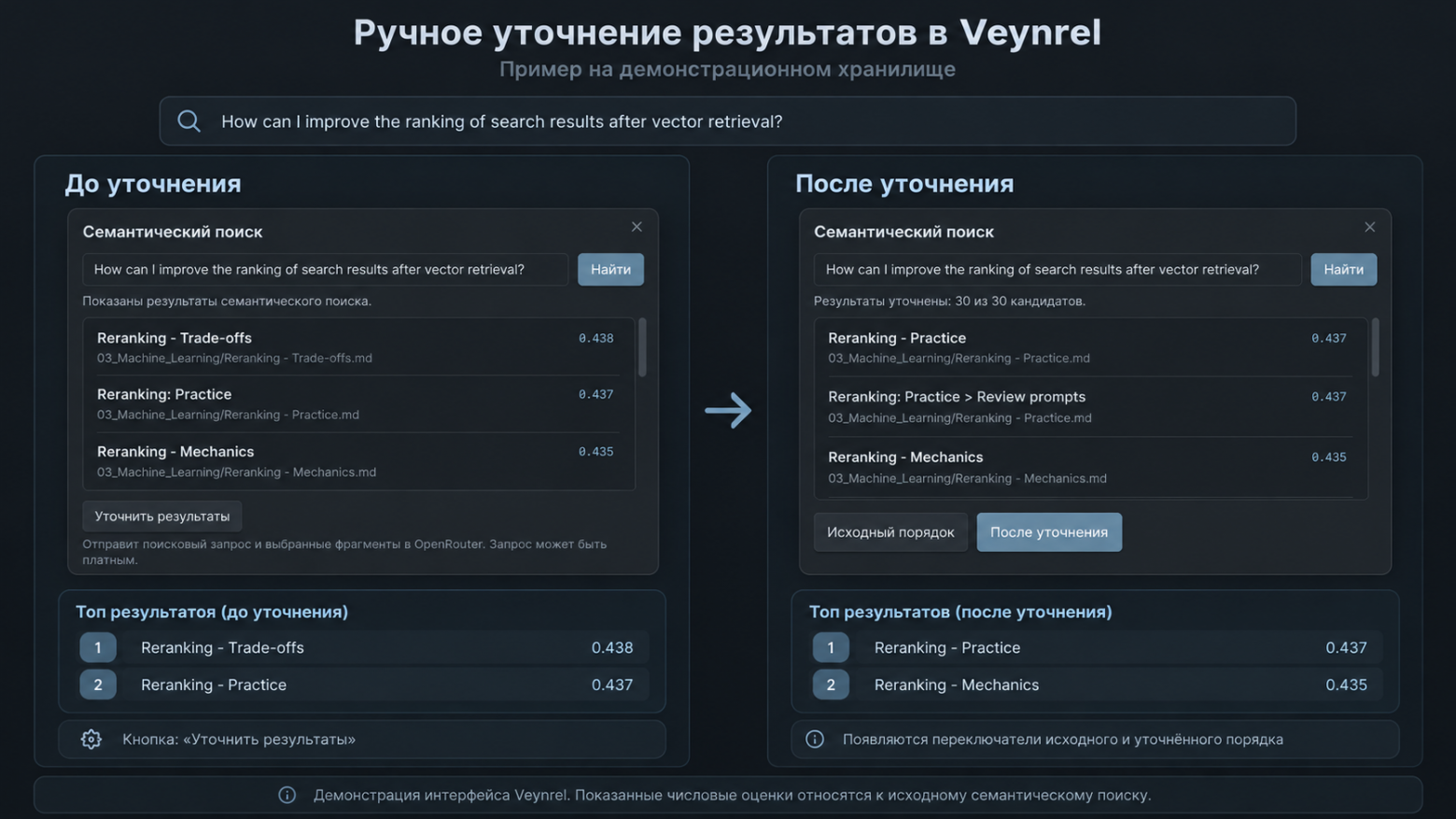Open Reranking - Mechanics result in left list
Image resolution: width=1456 pixels, height=819 pixels.
pos(358,461)
